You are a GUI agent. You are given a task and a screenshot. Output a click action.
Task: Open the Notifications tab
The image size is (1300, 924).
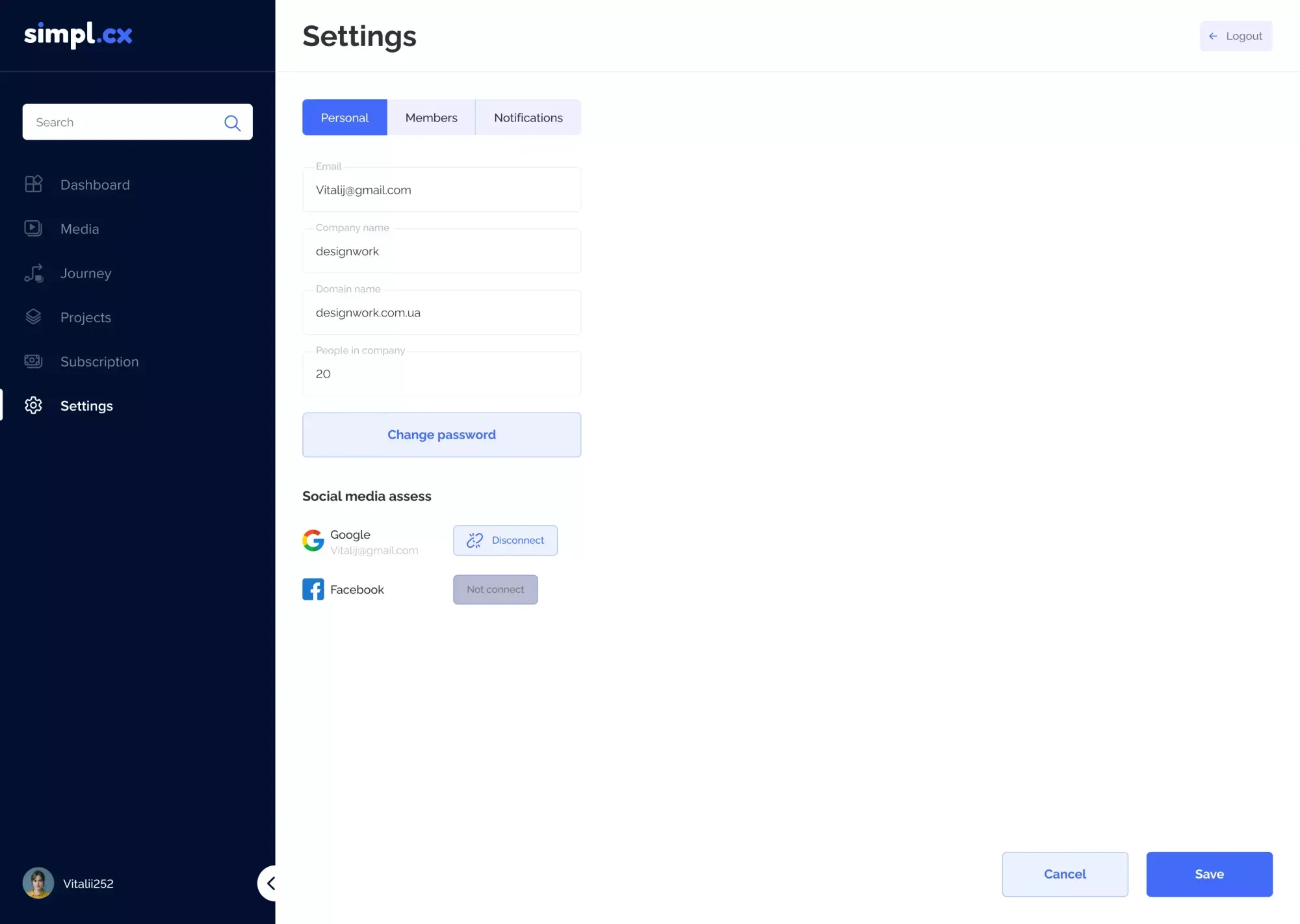click(x=528, y=117)
